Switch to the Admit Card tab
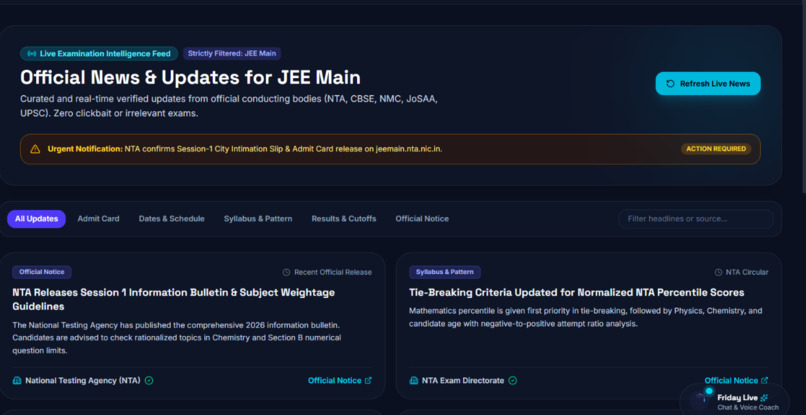 [98, 219]
